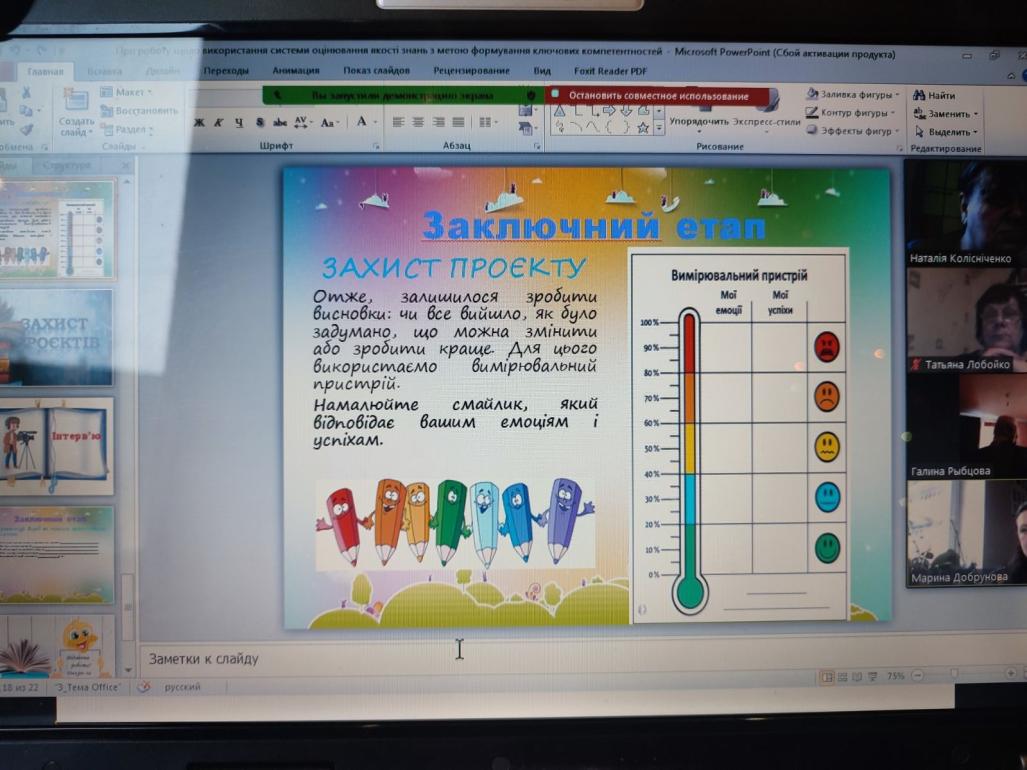The height and width of the screenshot is (770, 1027).
Task: Toggle text shadow (S)
Action: pos(259,122)
